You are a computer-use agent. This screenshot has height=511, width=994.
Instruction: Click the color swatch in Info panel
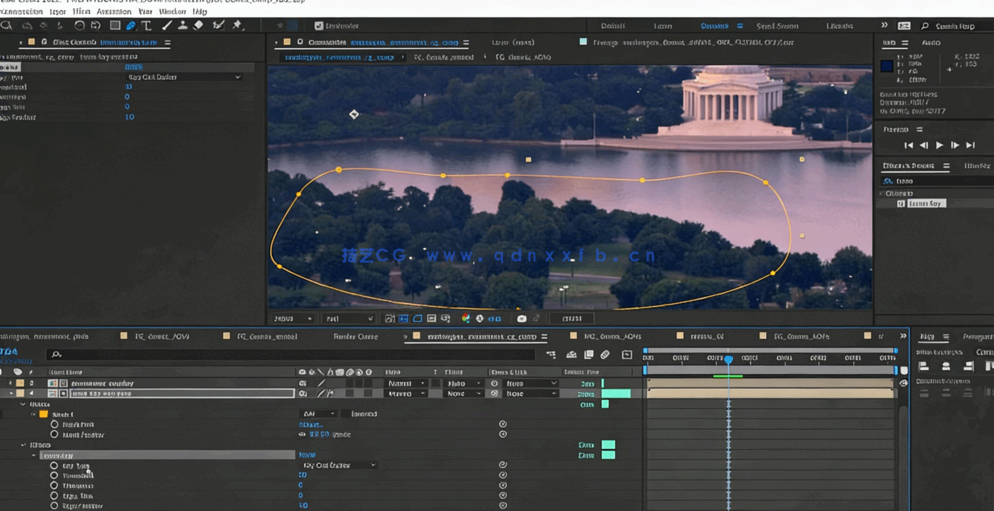887,66
